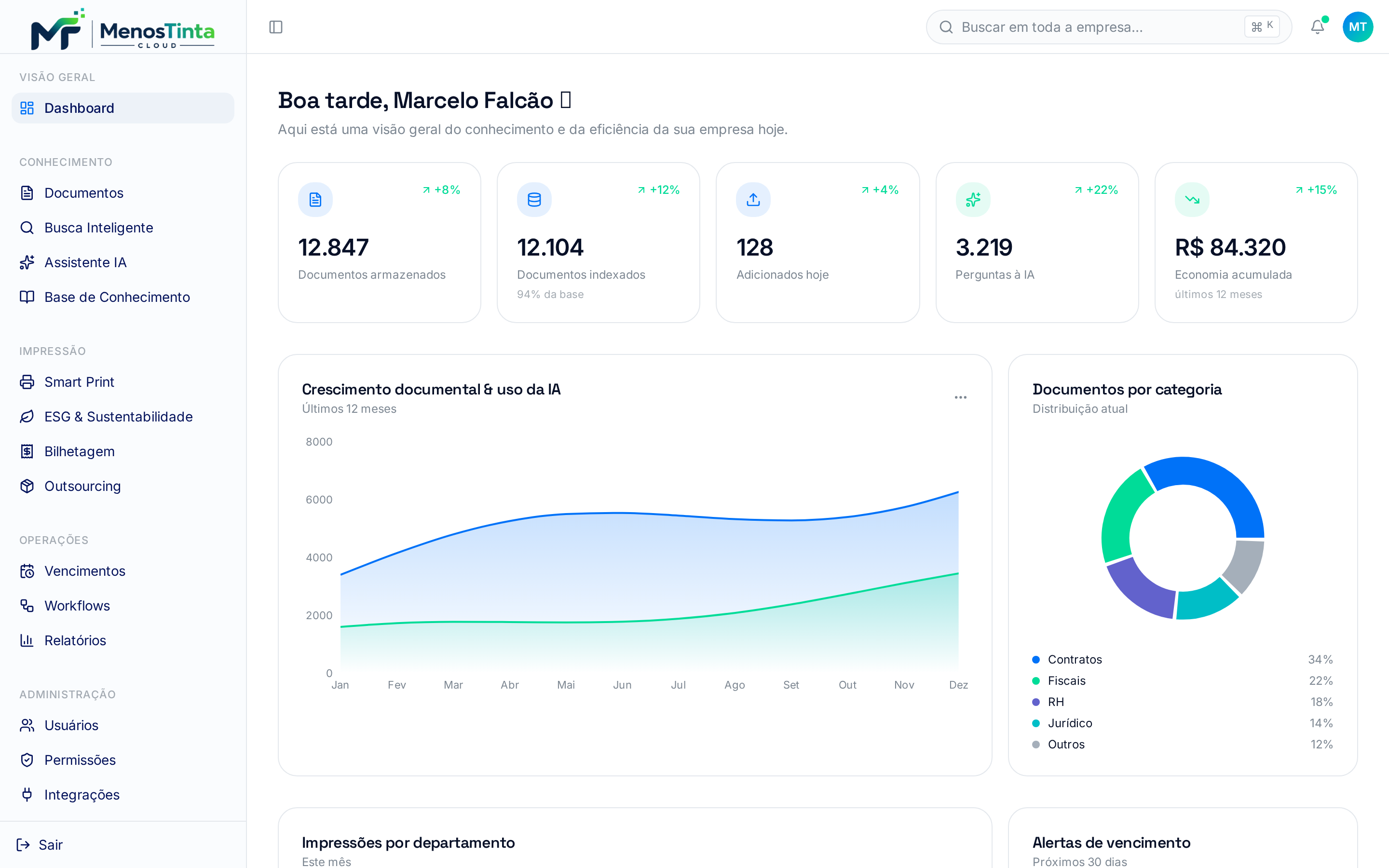Click the Sair label
Screen dimensions: 1389x868
pyautogui.click(x=51, y=844)
